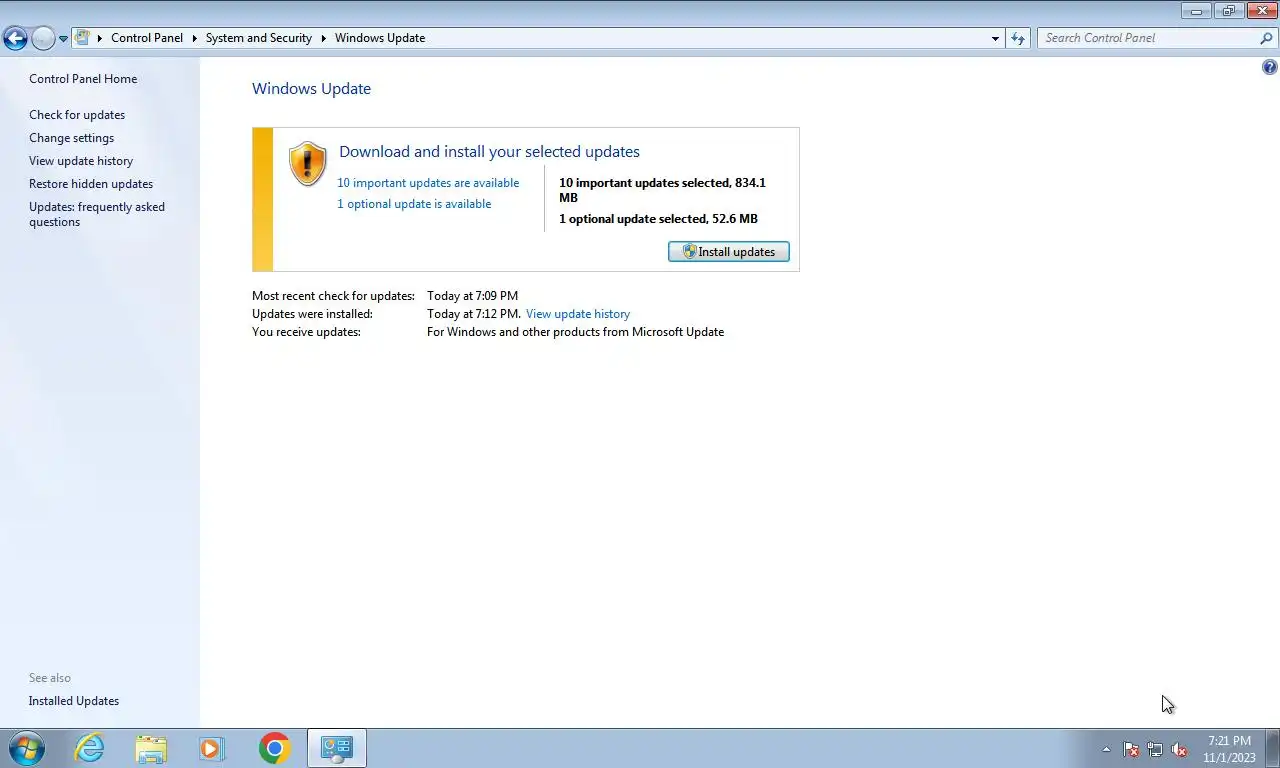The width and height of the screenshot is (1280, 768).
Task: Open Windows Media Player from taskbar
Action: [x=212, y=748]
